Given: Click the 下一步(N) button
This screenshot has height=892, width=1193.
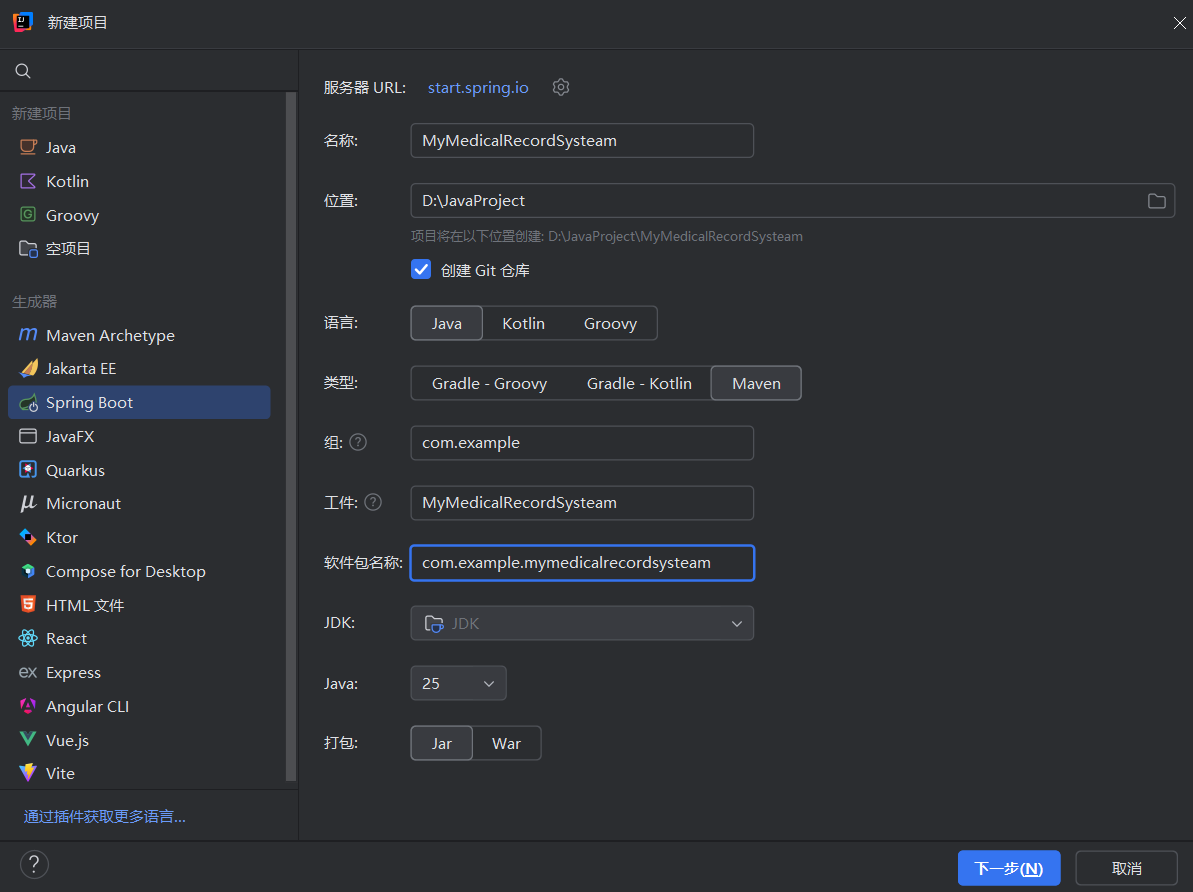Looking at the screenshot, I should (1008, 868).
